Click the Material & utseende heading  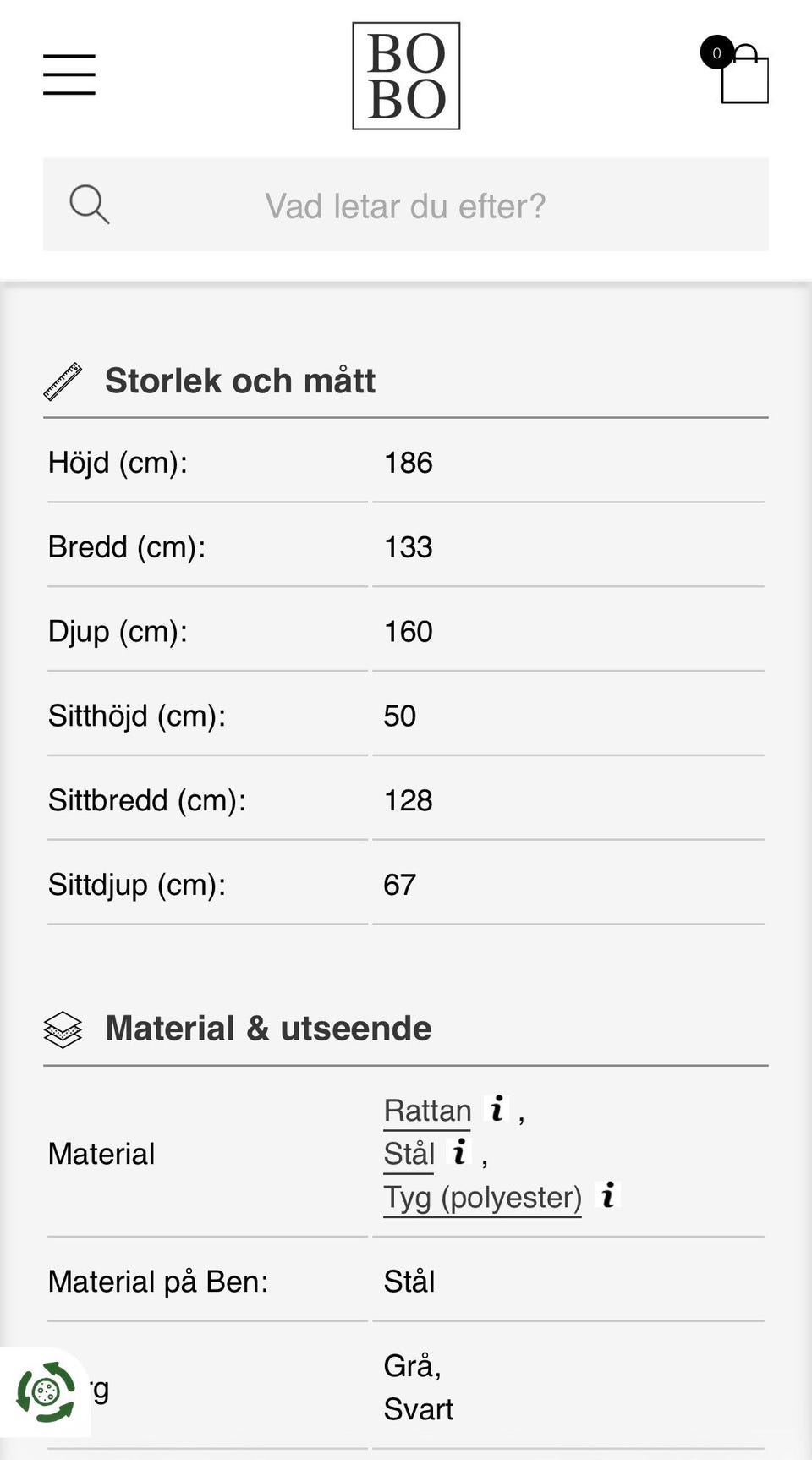268,1029
